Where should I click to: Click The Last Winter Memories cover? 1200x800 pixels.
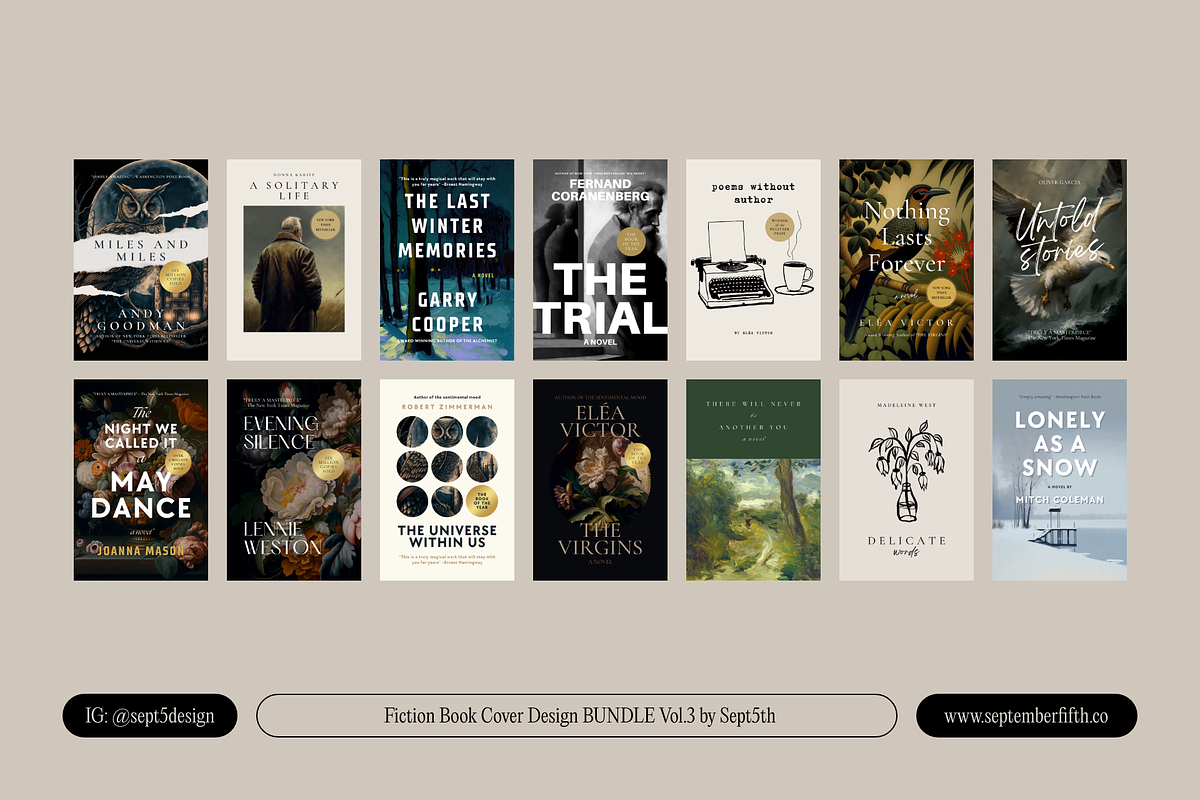(x=447, y=260)
